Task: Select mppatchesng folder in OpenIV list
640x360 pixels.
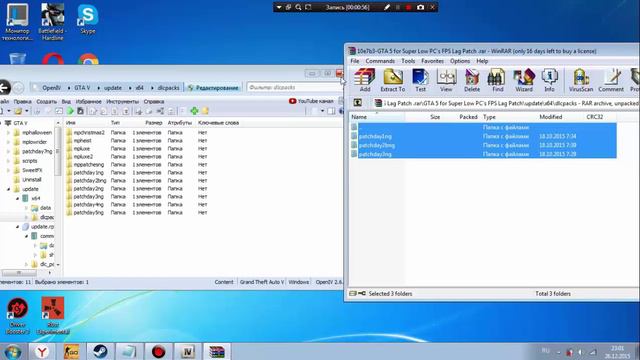Action: pos(85,164)
